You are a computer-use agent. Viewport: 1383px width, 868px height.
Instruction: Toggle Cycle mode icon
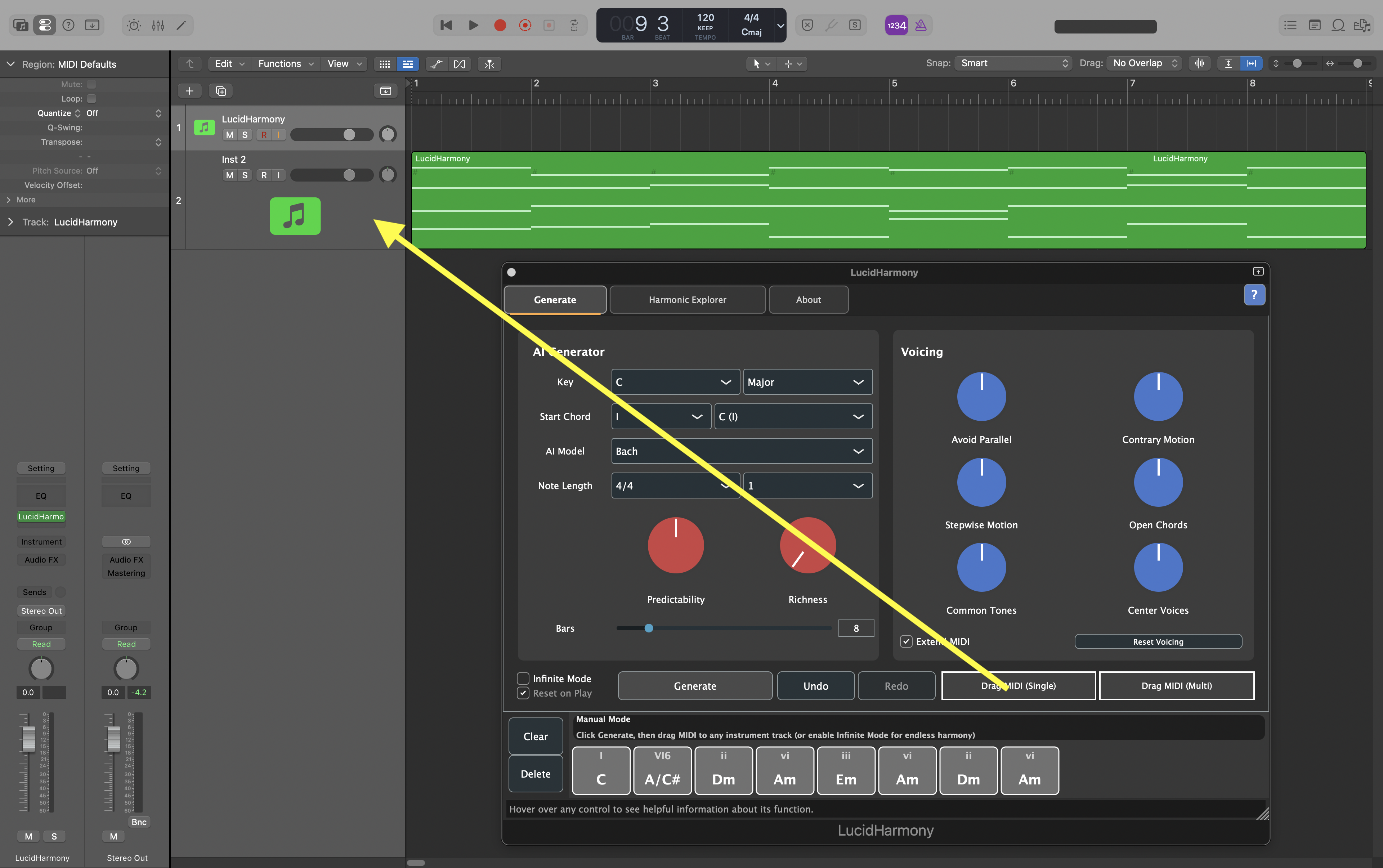tap(573, 25)
